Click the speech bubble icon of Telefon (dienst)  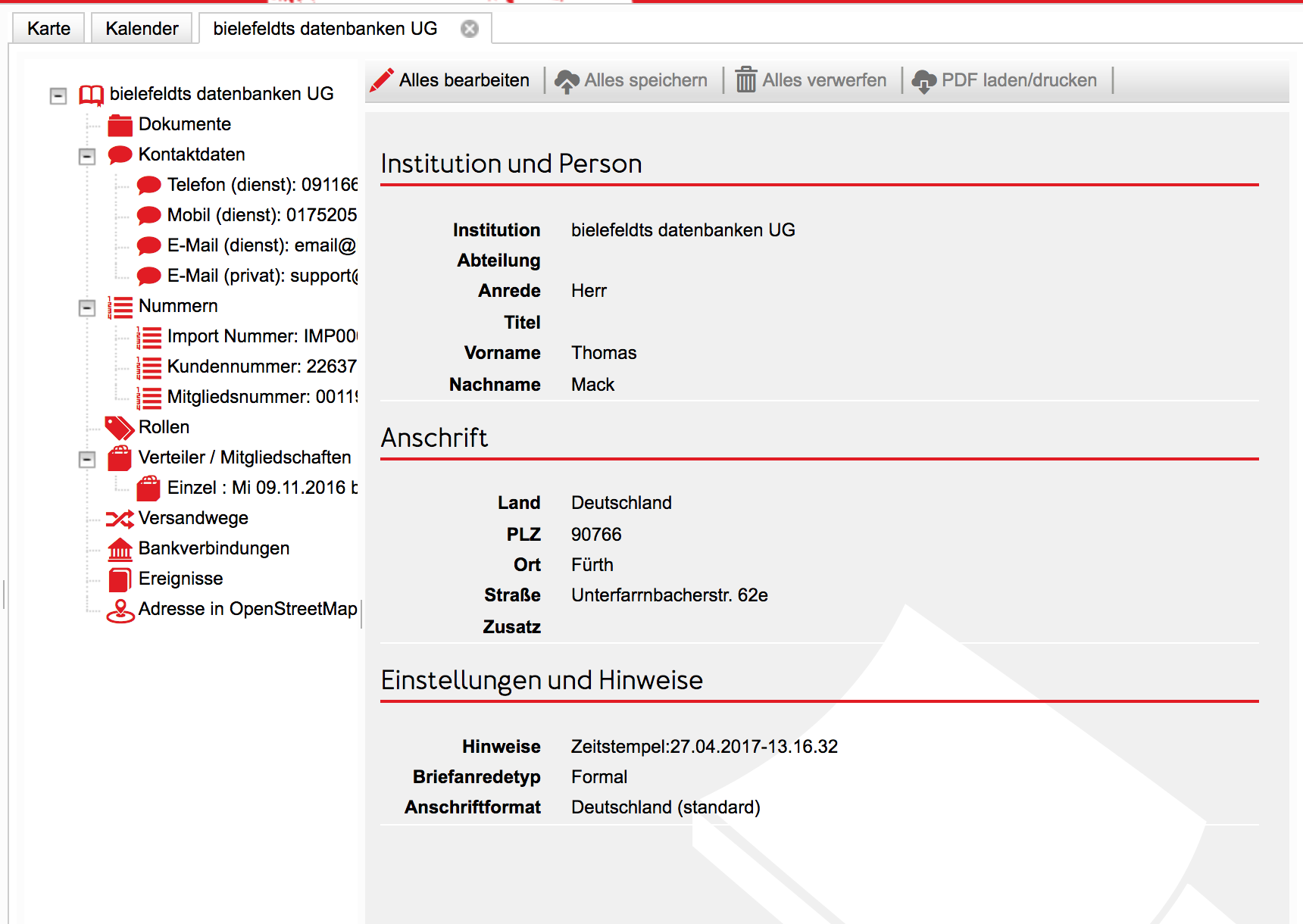tap(148, 186)
